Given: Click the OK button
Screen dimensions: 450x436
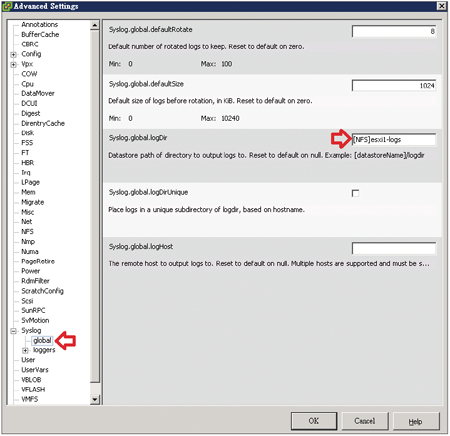Looking at the screenshot, I should [x=314, y=421].
